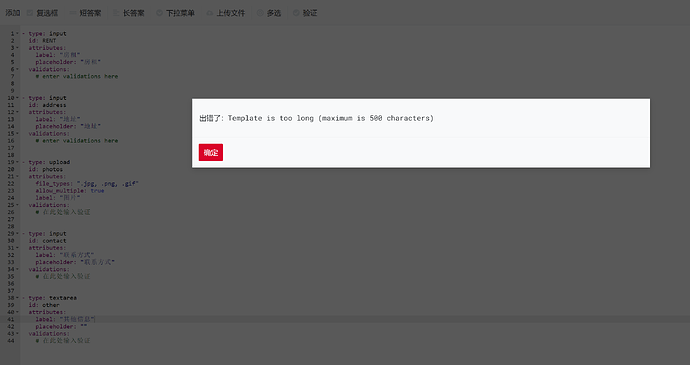Click the circled chevron icon beside 下拉菜单
Screen dimensions: 690x365
point(159,13)
